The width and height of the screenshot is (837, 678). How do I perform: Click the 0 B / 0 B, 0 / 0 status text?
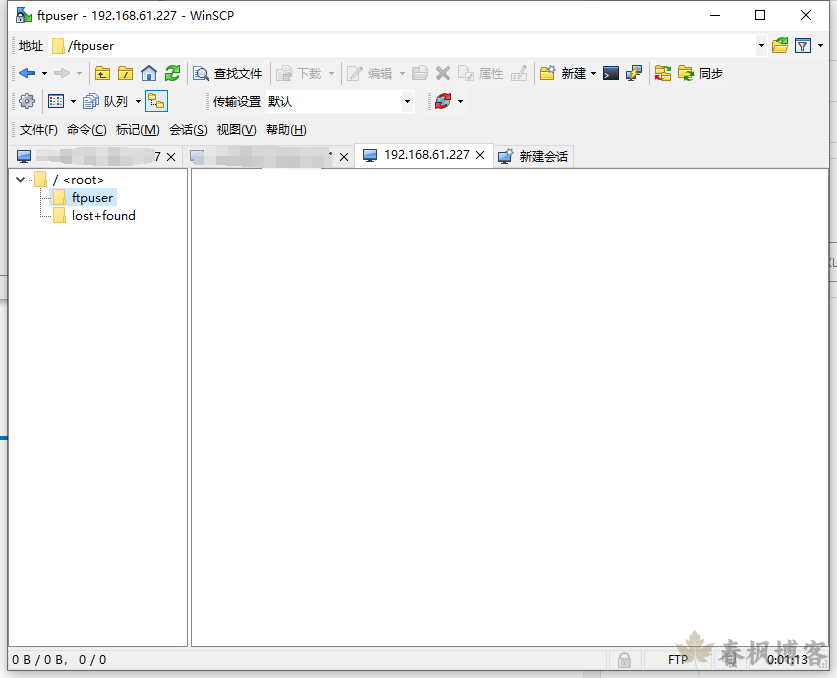point(59,660)
